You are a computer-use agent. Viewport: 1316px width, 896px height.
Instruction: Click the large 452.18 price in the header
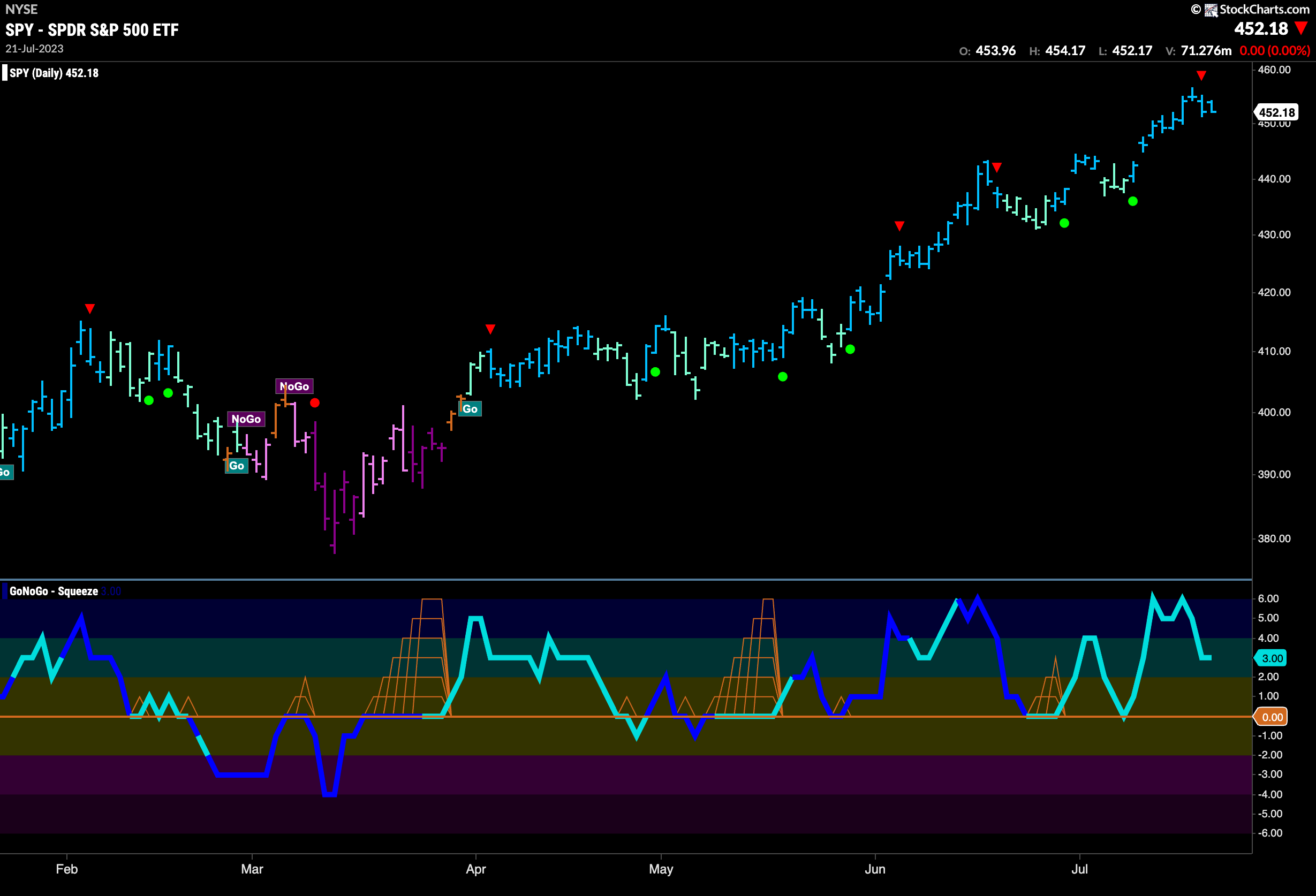(x=1261, y=28)
